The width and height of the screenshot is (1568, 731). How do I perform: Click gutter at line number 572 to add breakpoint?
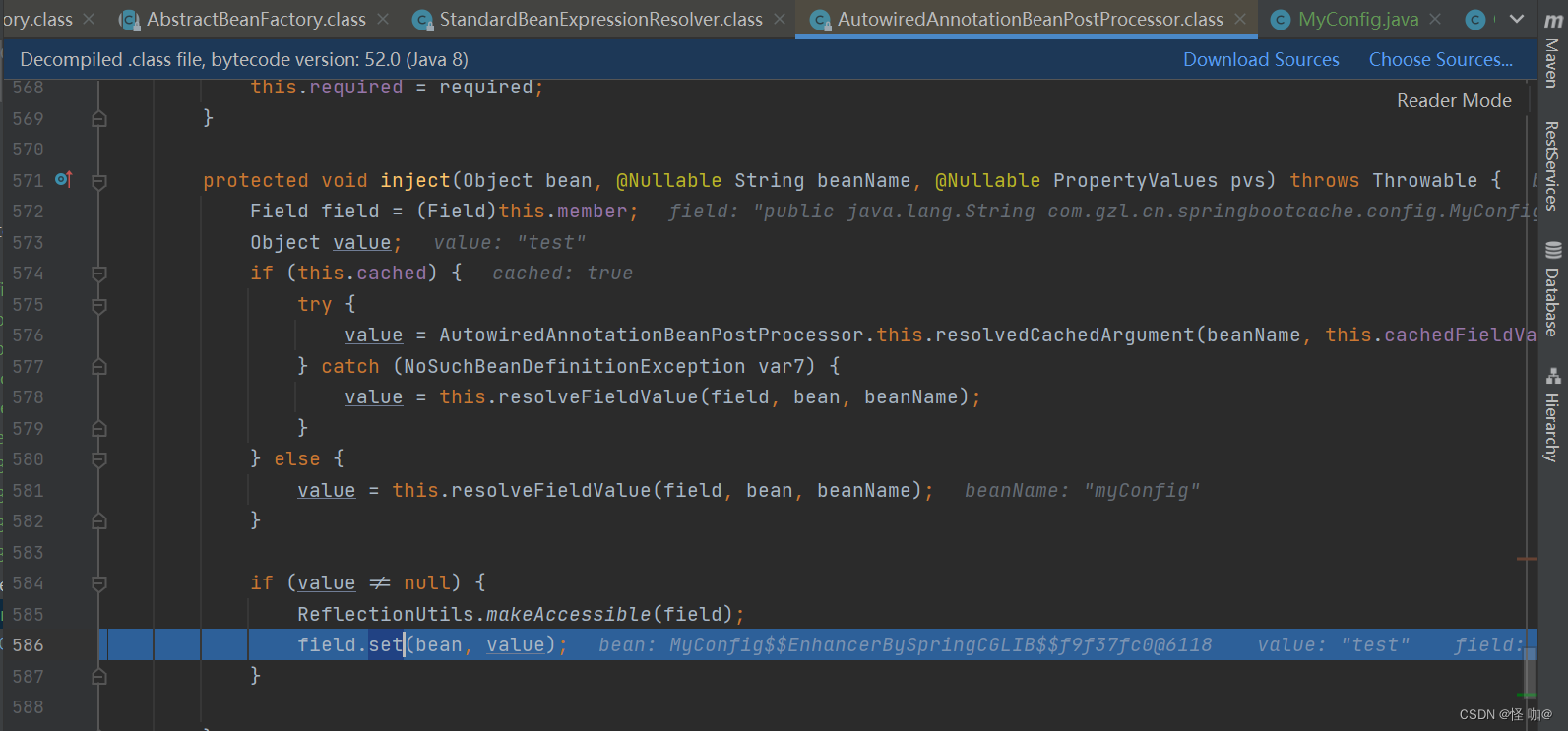coord(28,211)
